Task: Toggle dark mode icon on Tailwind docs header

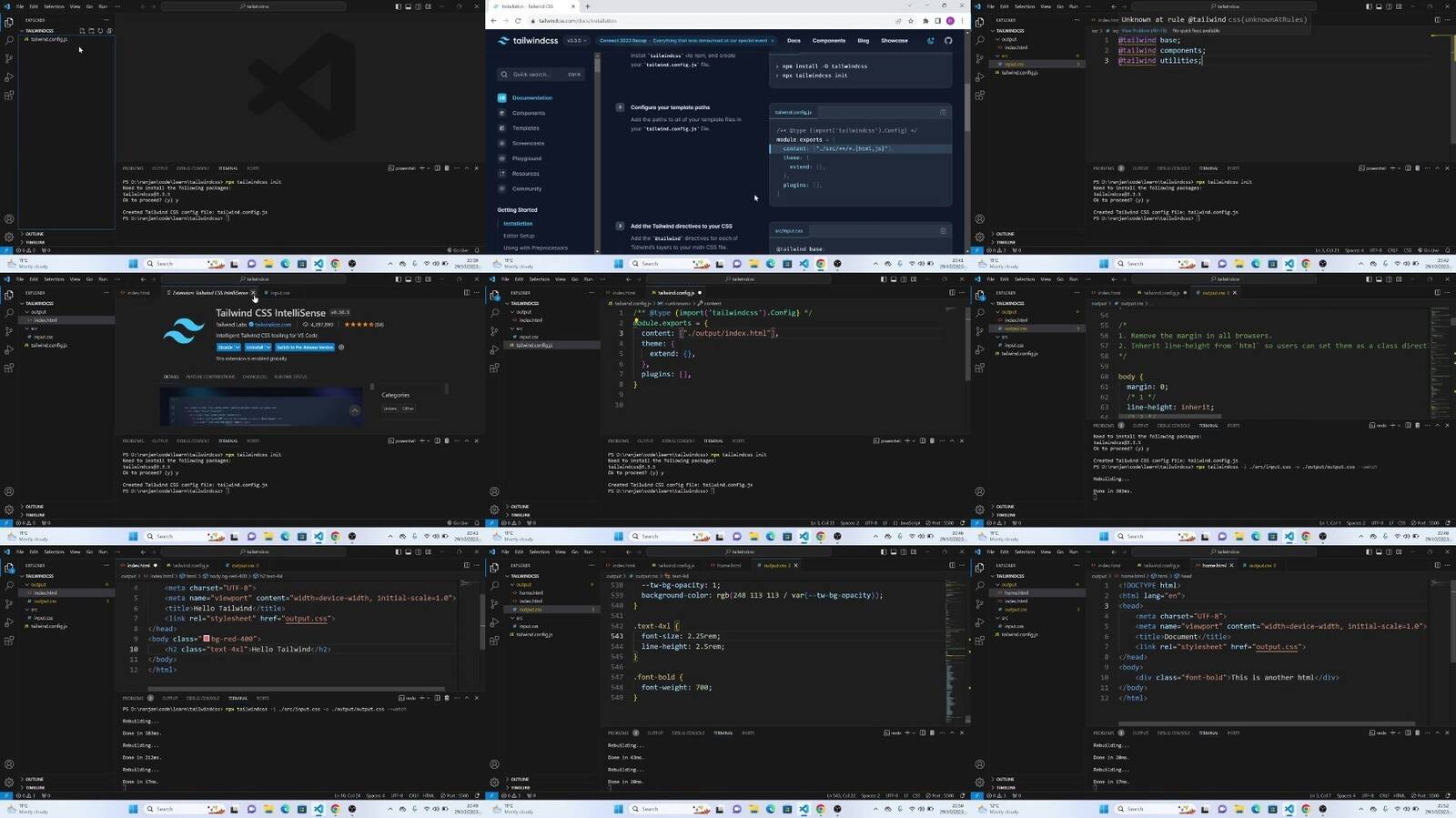Action: pos(931,40)
